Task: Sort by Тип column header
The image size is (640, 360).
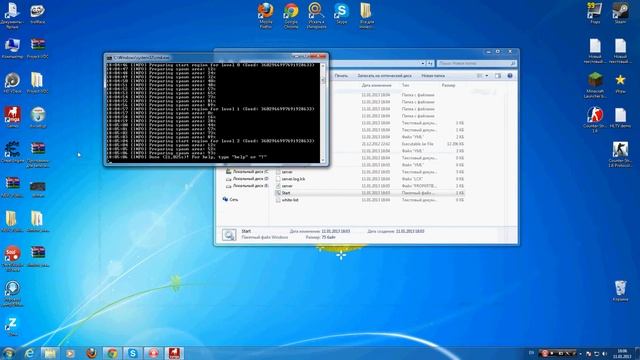Action: (405, 85)
